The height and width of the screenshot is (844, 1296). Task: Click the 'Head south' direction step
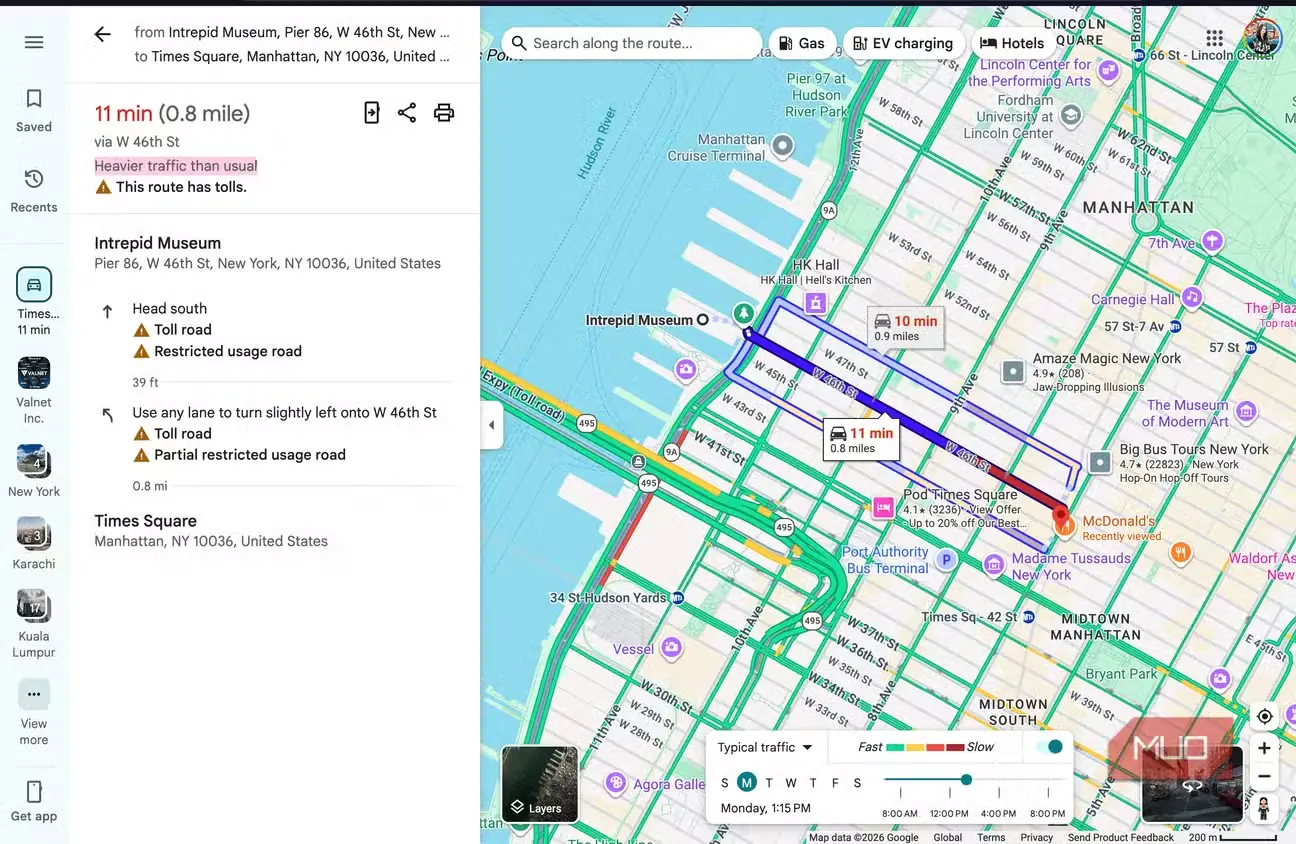(x=170, y=309)
